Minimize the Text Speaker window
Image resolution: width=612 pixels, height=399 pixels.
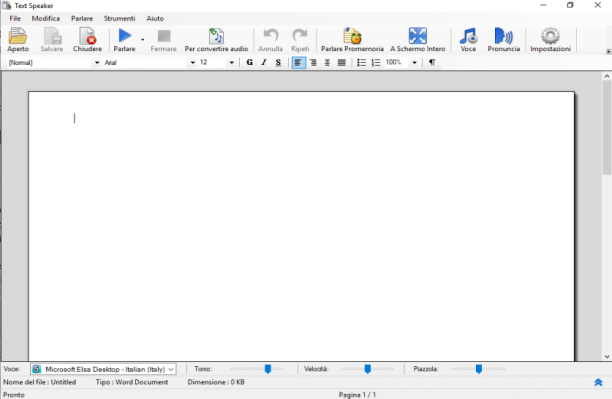coord(543,5)
